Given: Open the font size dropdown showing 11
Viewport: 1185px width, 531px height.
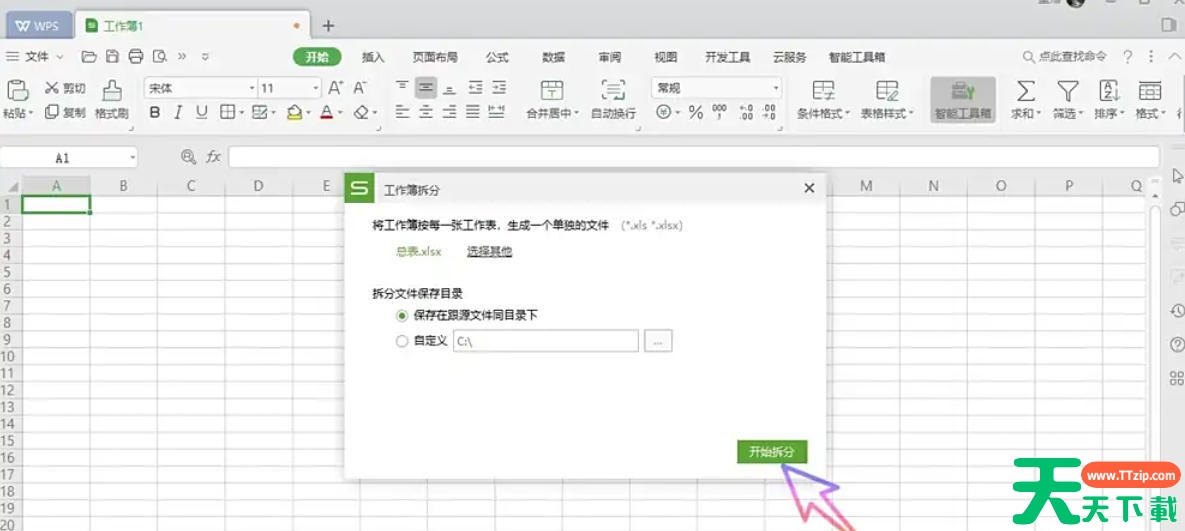Looking at the screenshot, I should pyautogui.click(x=316, y=88).
